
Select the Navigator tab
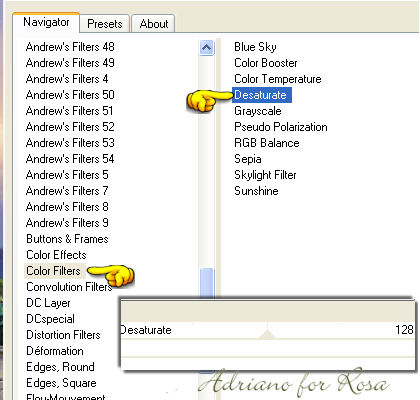click(46, 22)
